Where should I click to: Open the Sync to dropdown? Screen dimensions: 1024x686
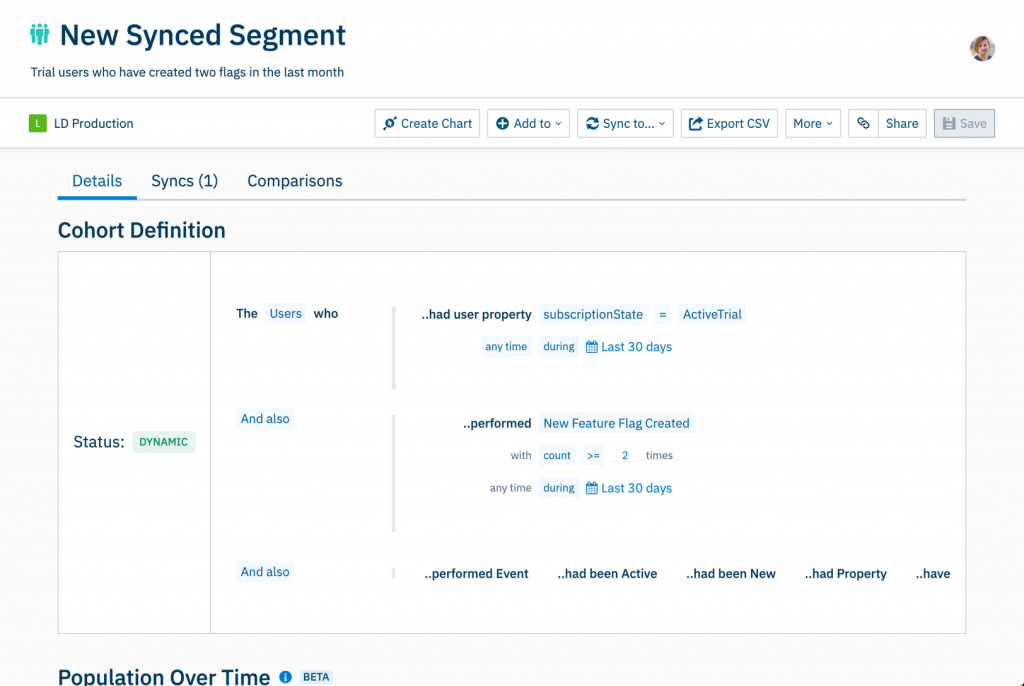(x=625, y=123)
